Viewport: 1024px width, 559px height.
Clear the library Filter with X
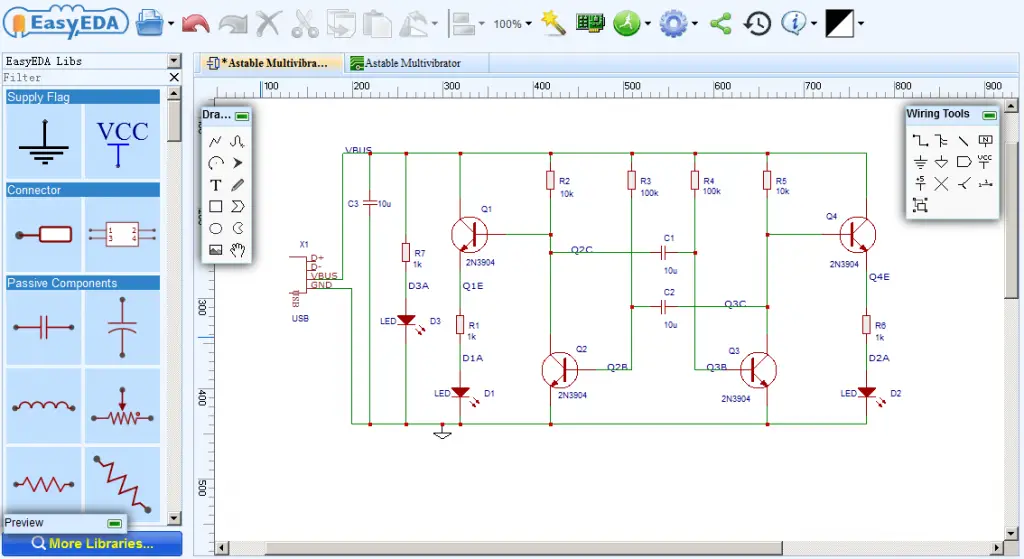174,78
